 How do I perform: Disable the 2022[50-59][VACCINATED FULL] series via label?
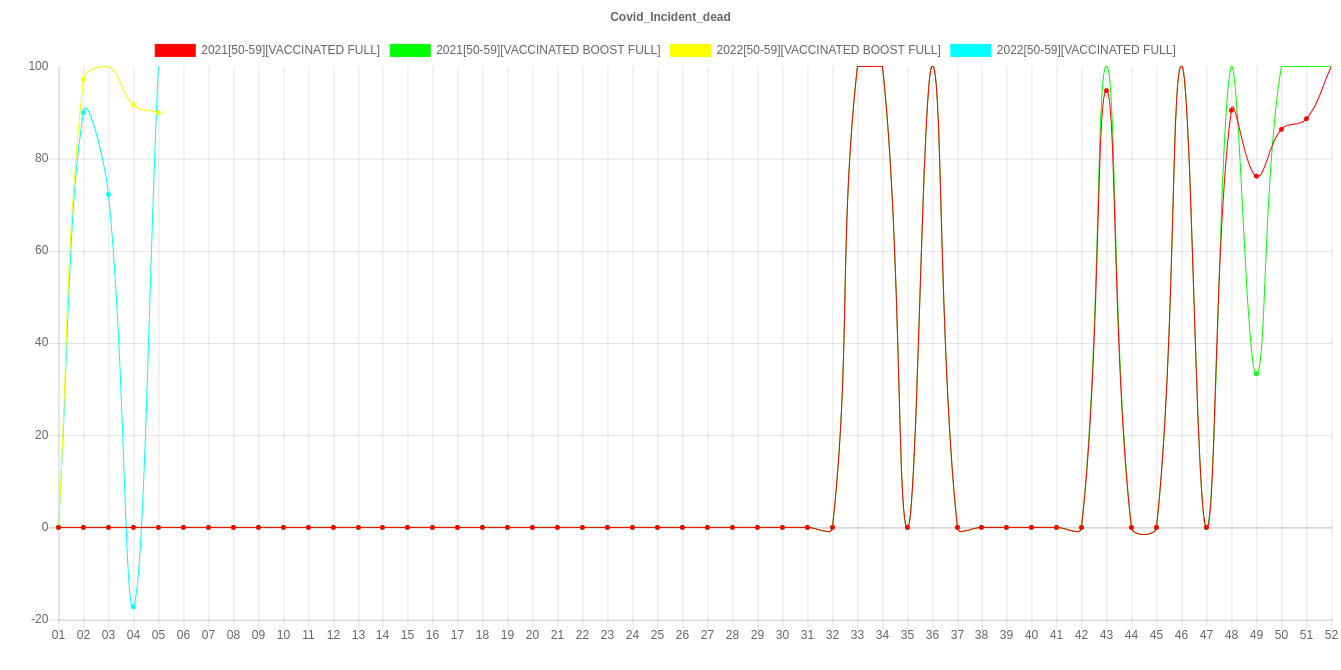[1085, 50]
